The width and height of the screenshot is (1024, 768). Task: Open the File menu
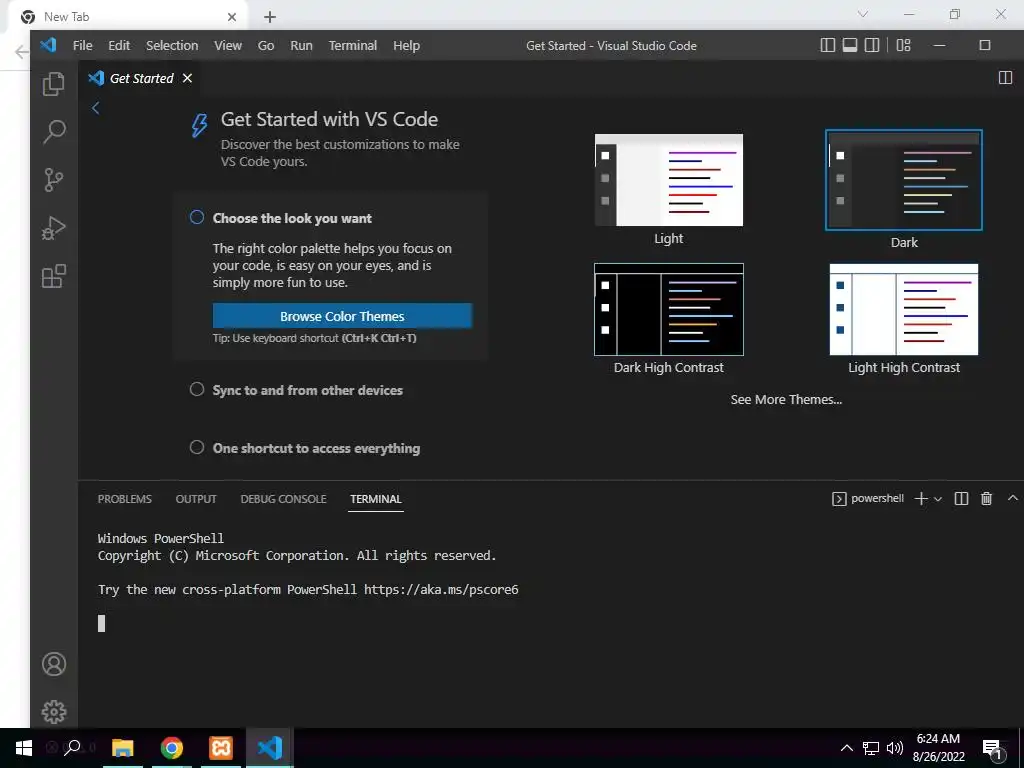tap(82, 46)
